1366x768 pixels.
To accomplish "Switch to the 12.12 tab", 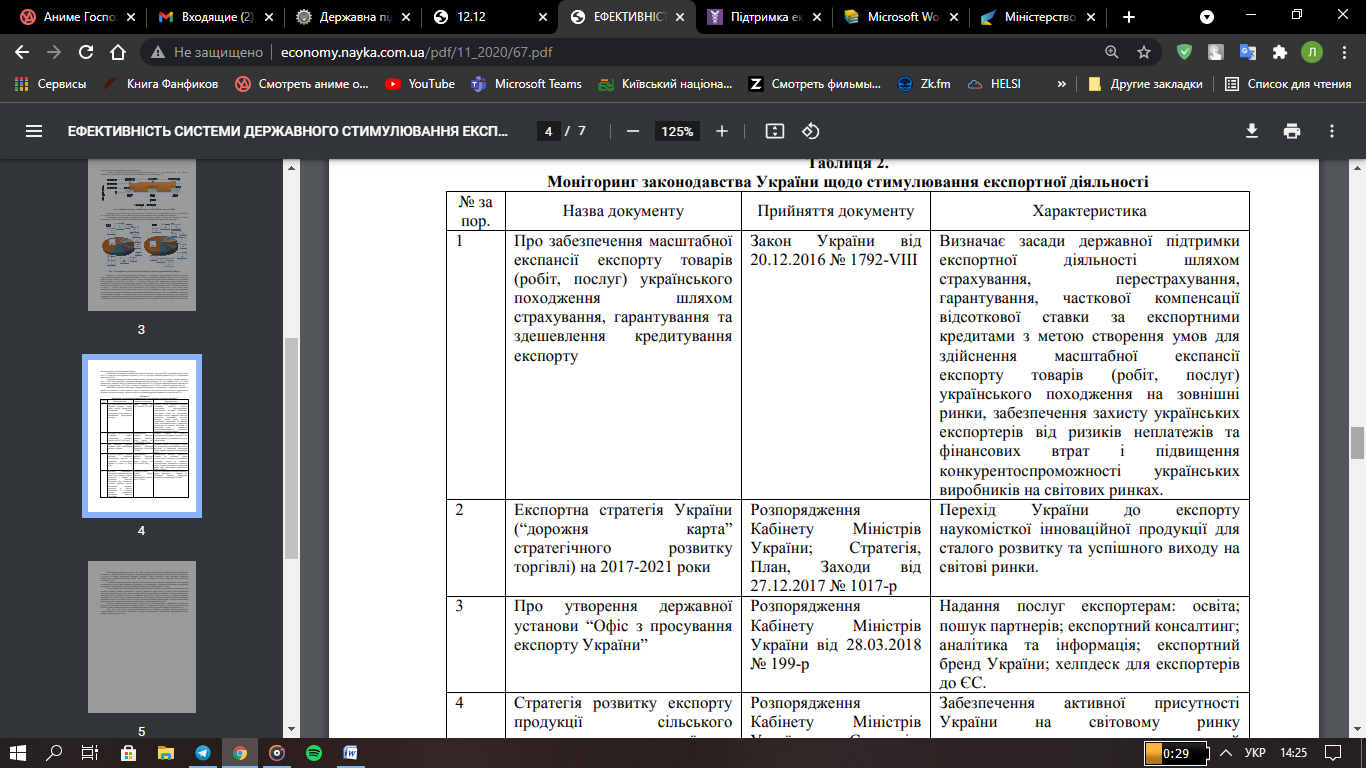I will click(488, 17).
